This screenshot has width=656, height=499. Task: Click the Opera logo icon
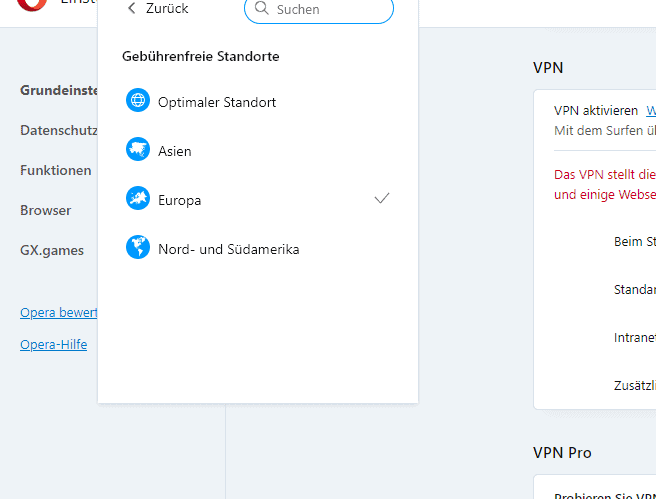click(x=32, y=5)
